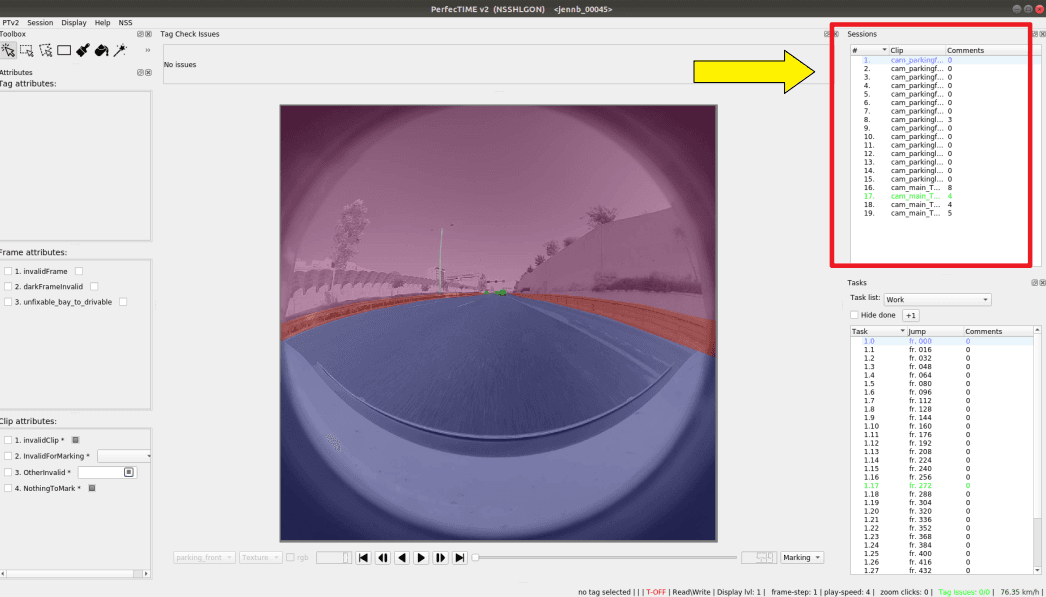Open the PTv2 menu
Screen dimensions: 1046x597
[11, 23]
